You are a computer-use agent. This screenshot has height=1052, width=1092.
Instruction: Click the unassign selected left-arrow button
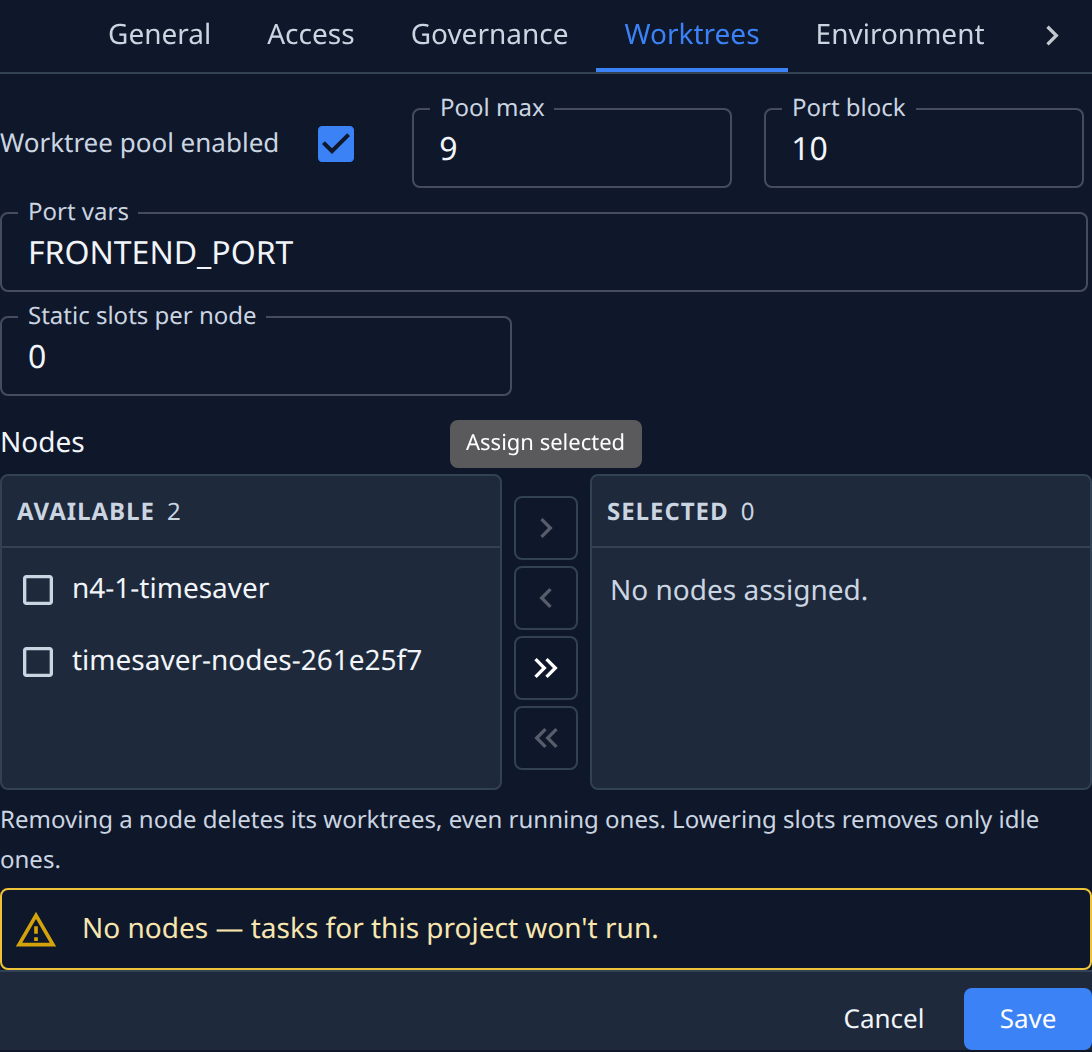(545, 598)
